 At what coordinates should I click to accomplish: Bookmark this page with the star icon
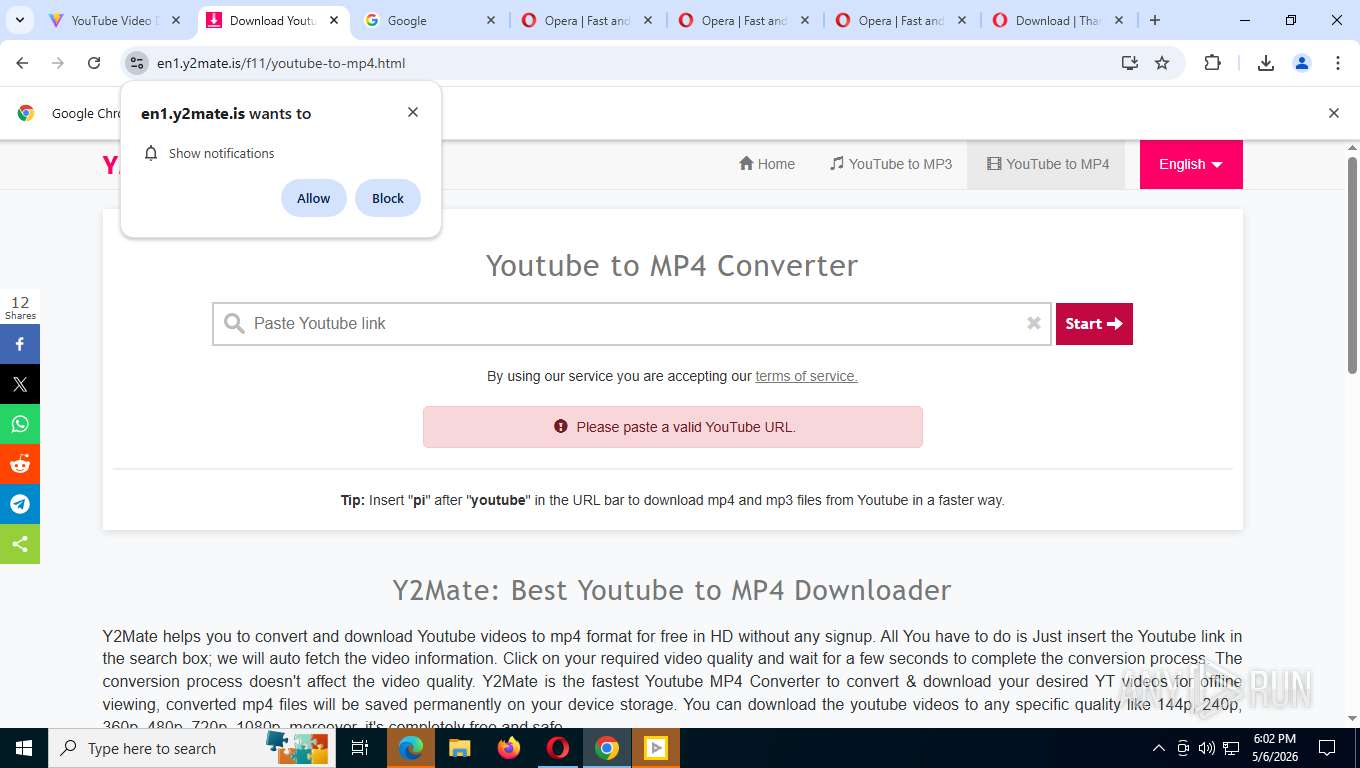(1162, 63)
